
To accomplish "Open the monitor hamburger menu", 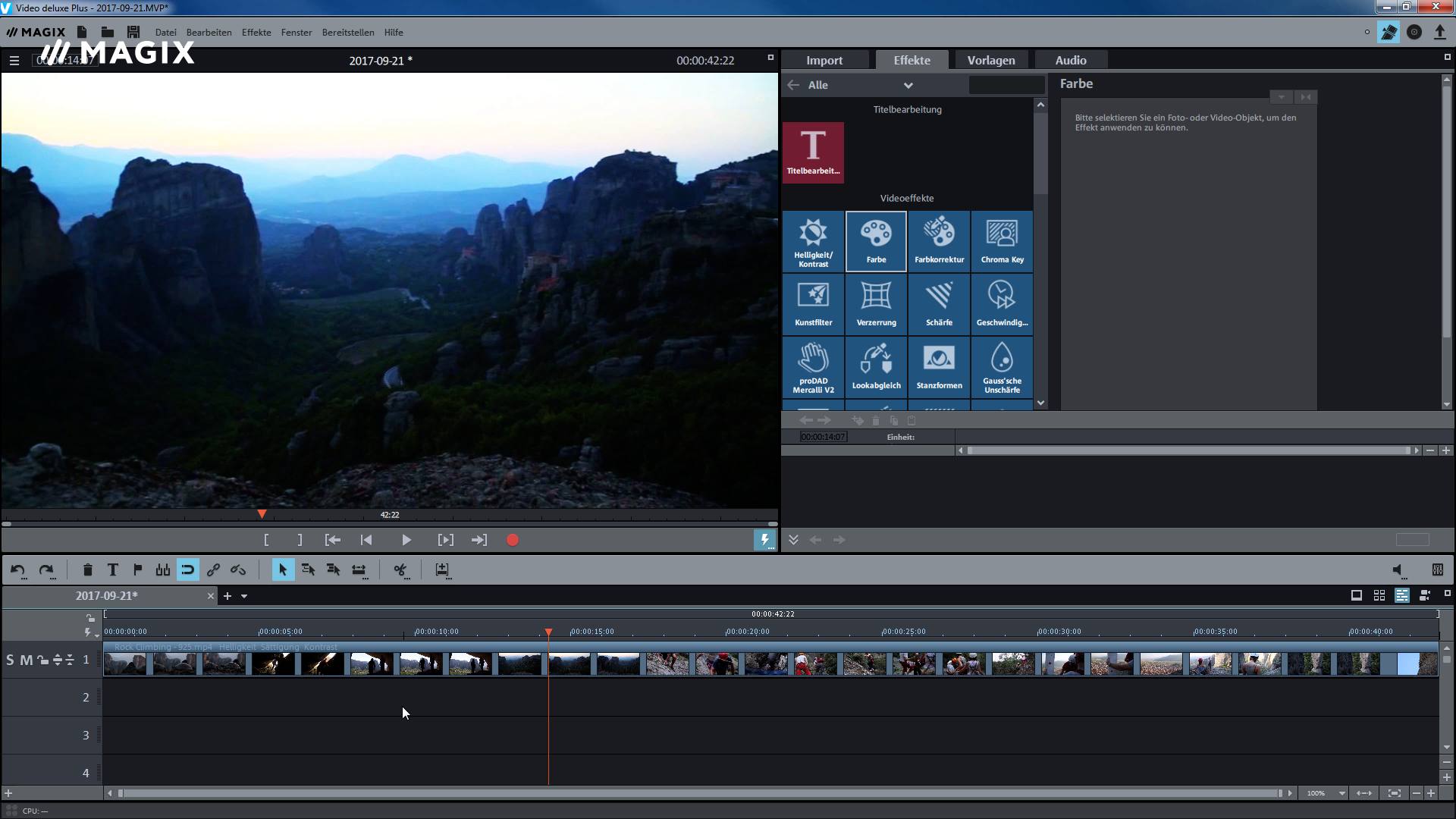I will click(x=14, y=61).
